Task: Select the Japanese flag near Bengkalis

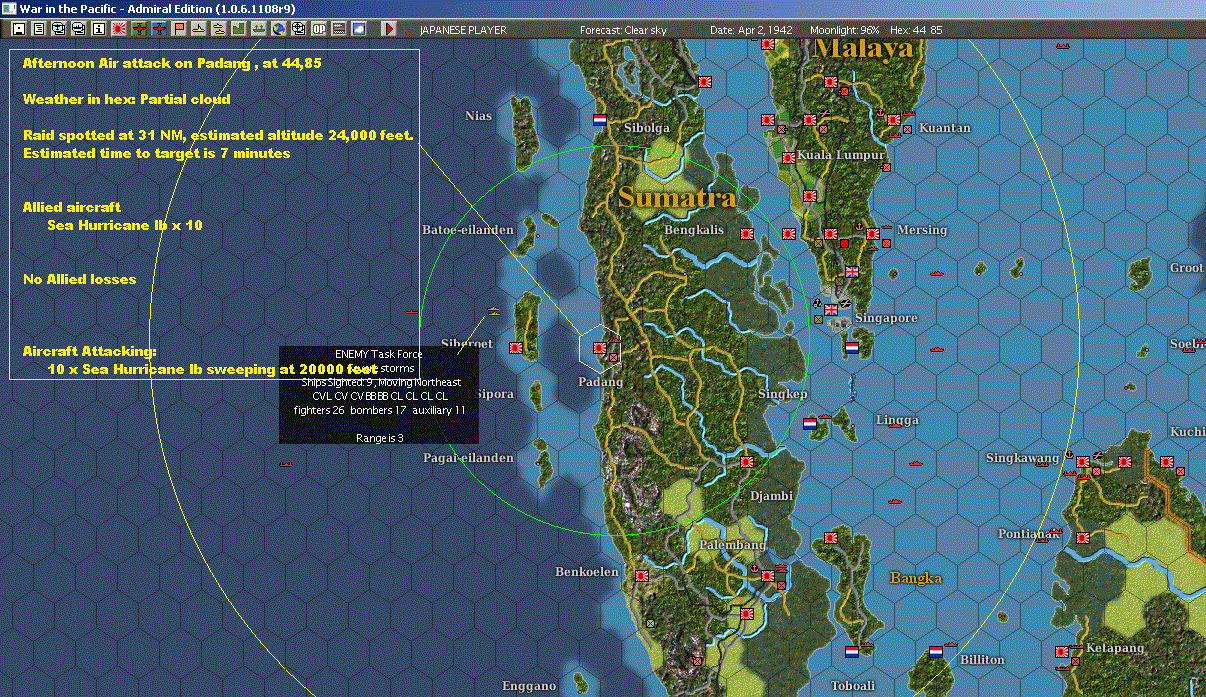Action: [x=747, y=234]
